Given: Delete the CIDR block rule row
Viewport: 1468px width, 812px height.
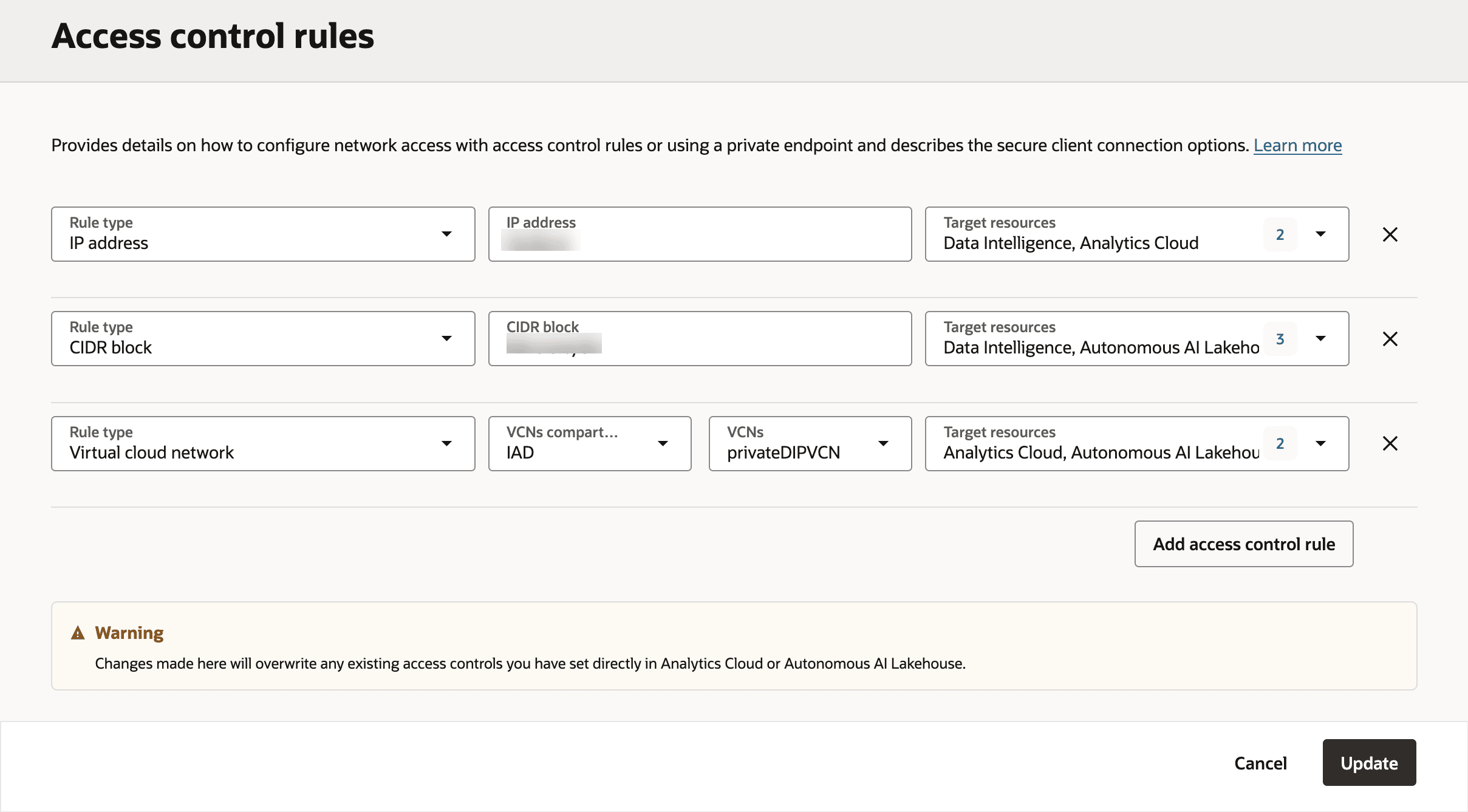Looking at the screenshot, I should point(1390,339).
